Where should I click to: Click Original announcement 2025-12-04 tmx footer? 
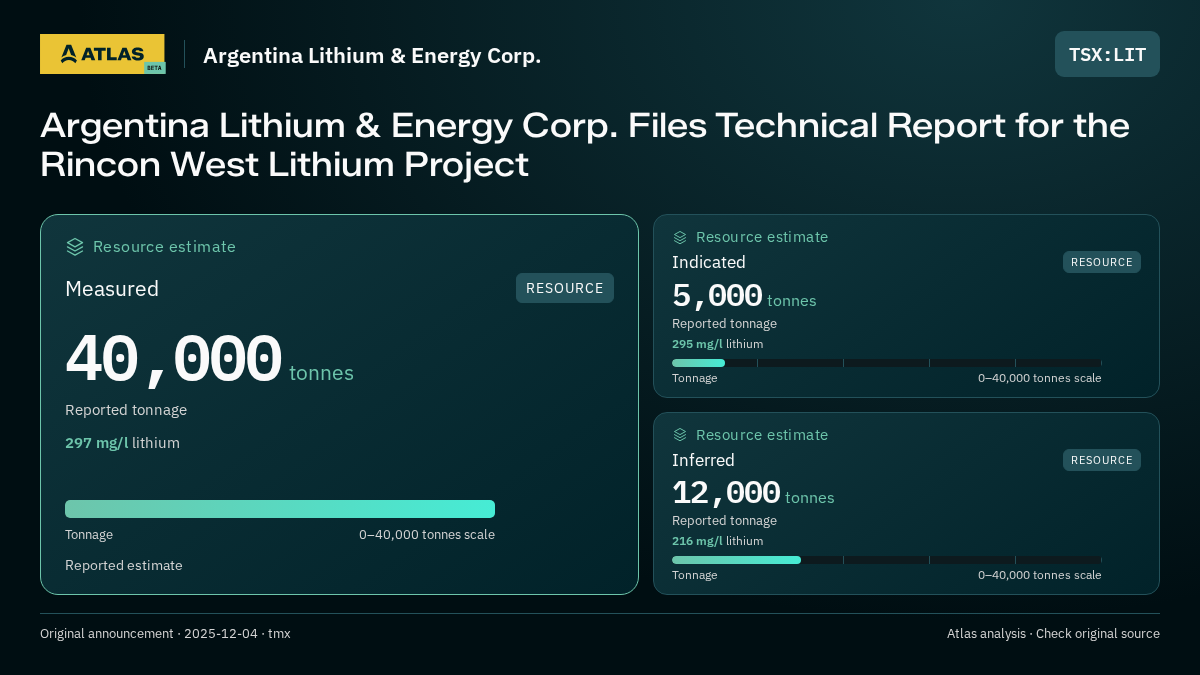click(165, 634)
